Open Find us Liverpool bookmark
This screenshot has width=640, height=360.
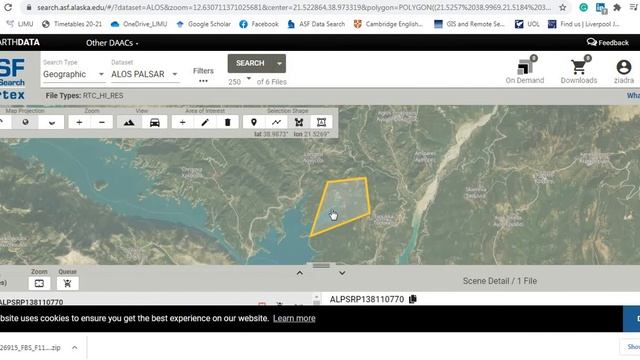[584, 24]
